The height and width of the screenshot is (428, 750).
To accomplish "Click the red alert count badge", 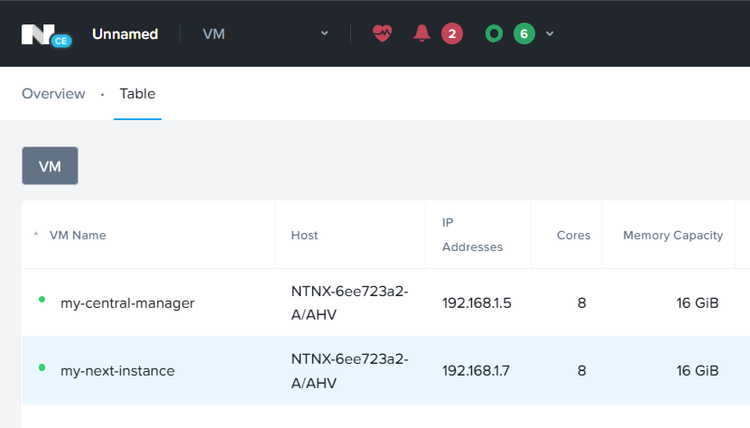I will [451, 34].
